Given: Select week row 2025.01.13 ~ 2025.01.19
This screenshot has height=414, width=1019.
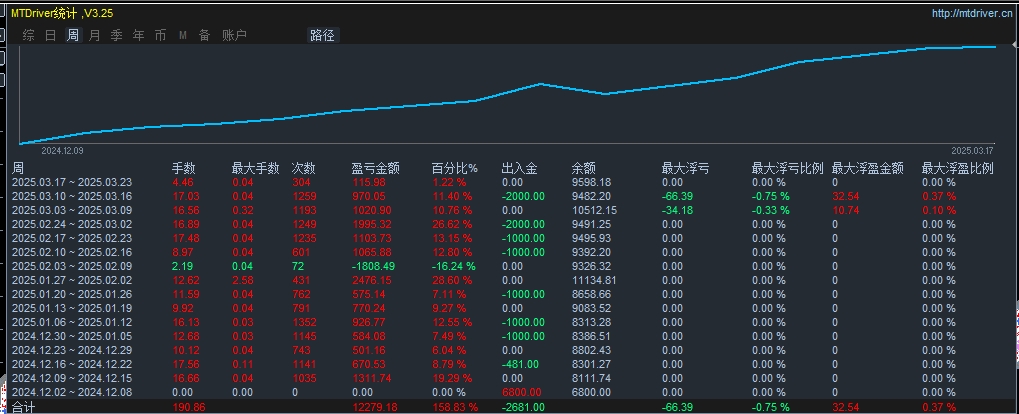Looking at the screenshot, I should coord(510,308).
